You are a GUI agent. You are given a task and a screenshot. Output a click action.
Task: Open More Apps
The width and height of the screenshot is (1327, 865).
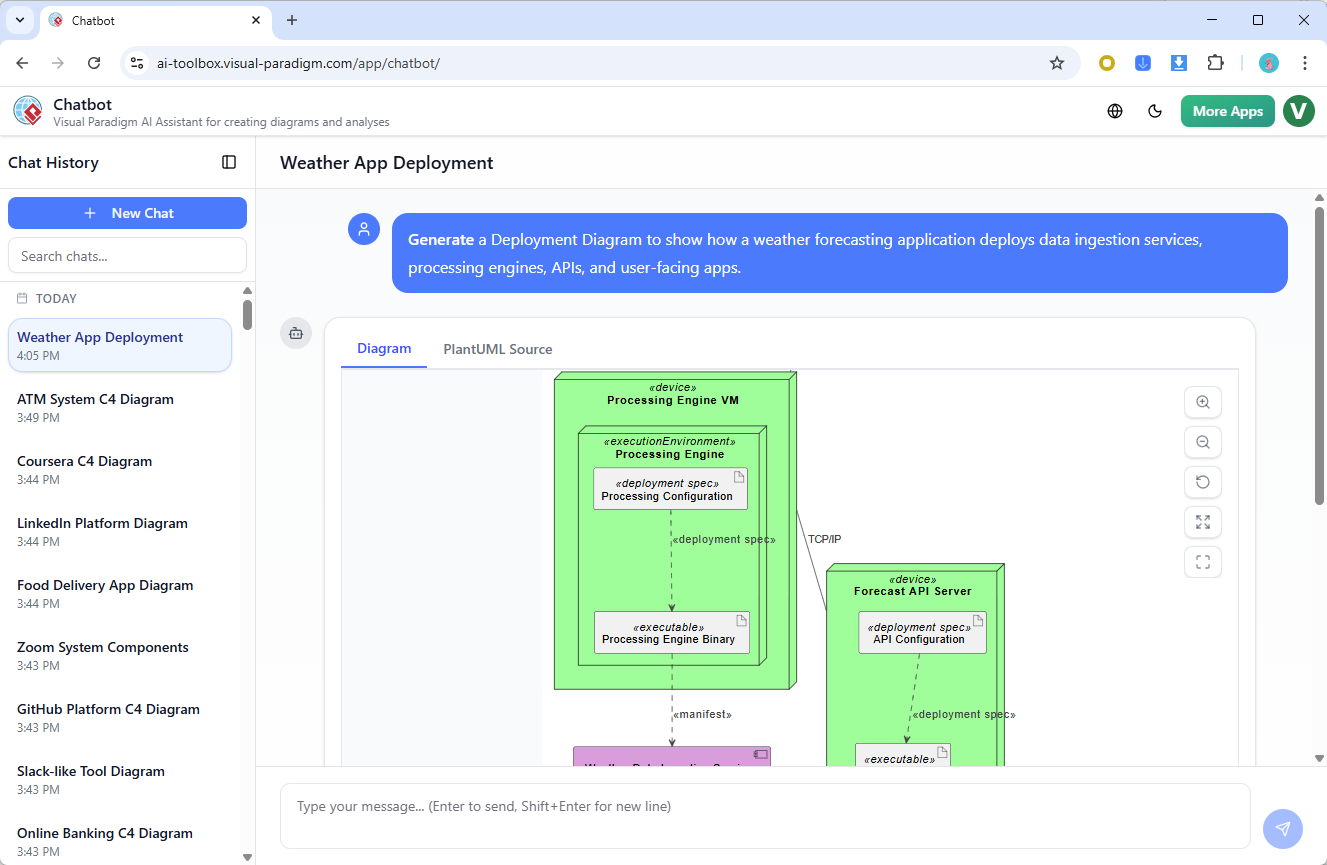click(1227, 111)
